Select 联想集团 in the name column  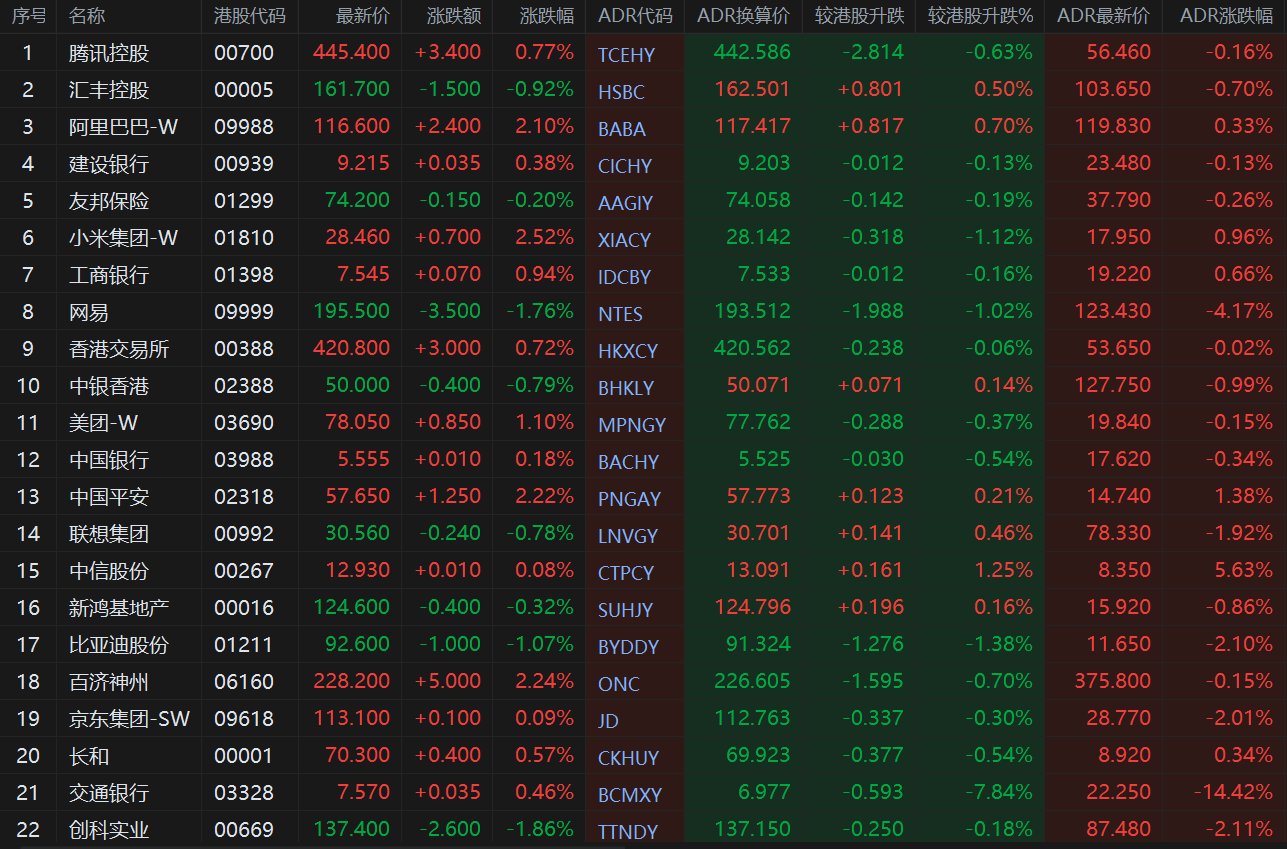pyautogui.click(x=109, y=534)
